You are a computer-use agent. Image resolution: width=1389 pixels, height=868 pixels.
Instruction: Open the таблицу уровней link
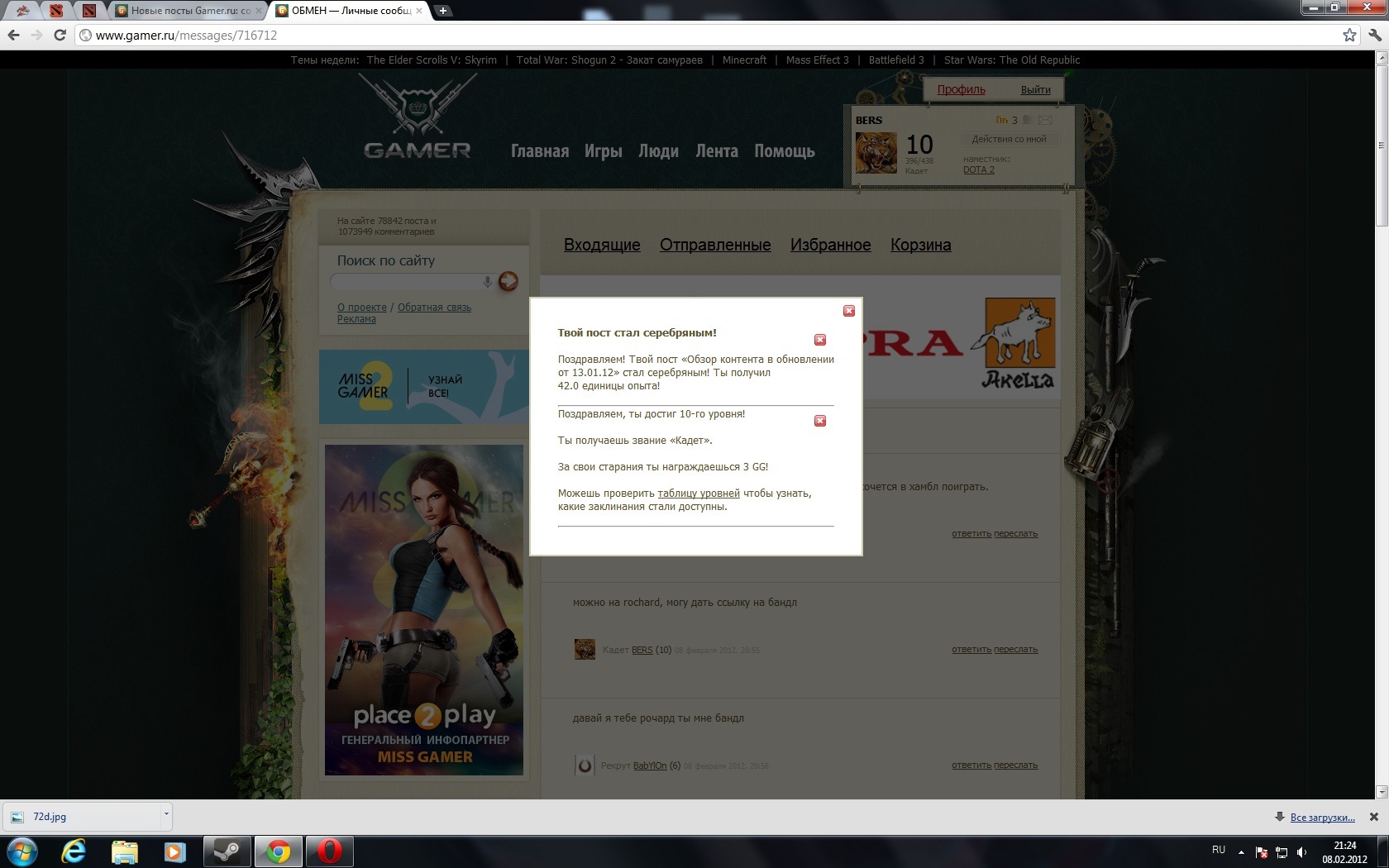(699, 494)
